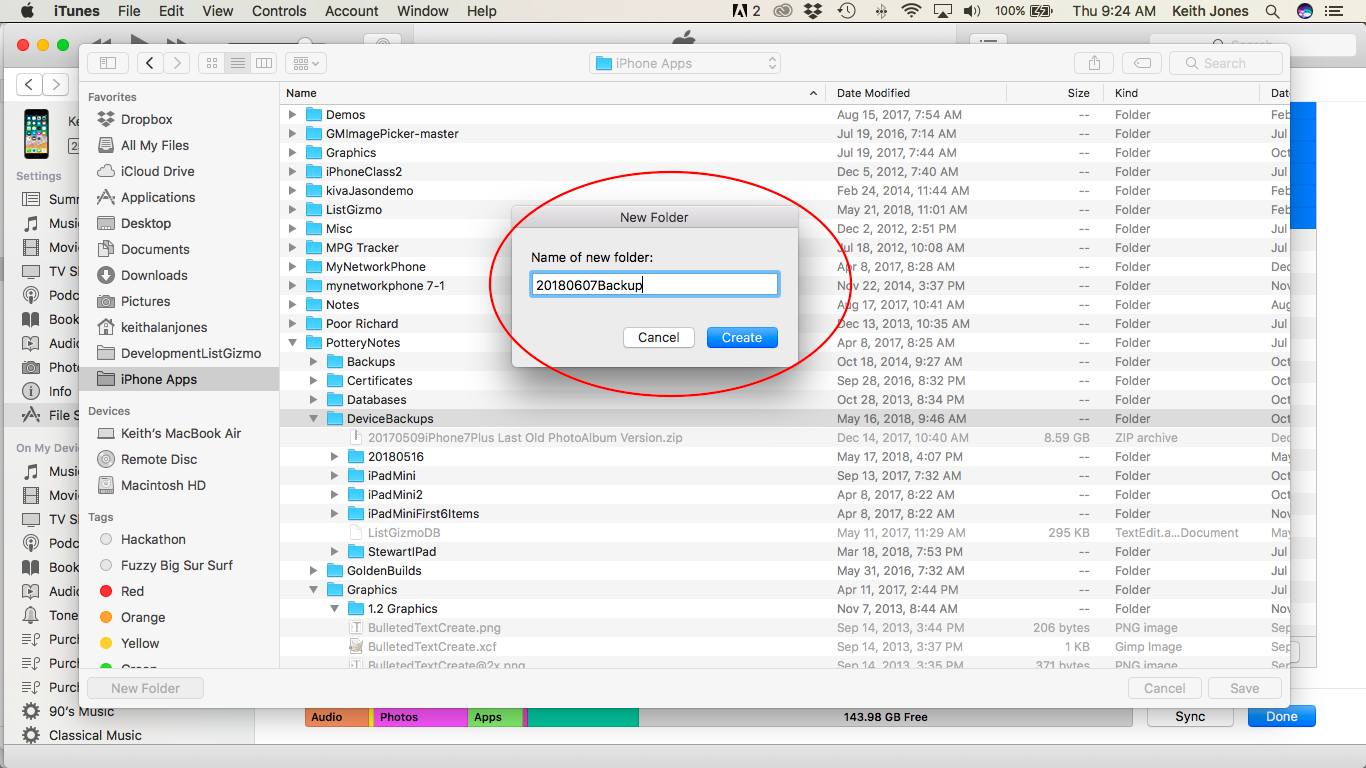
Task: Select the MPG Tracker folder row
Action: 784,248
